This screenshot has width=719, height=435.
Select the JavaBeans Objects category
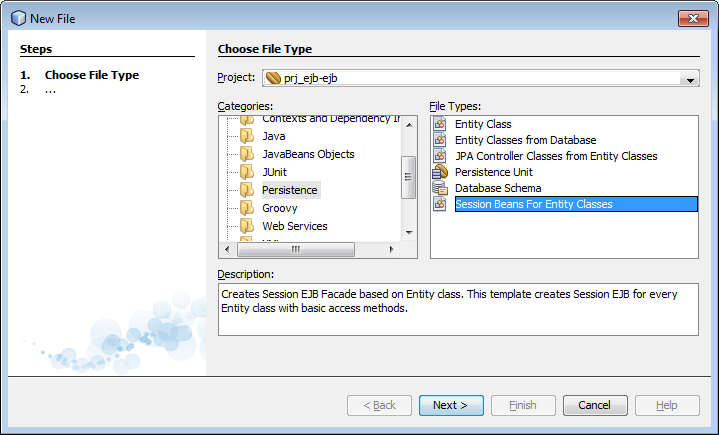tap(308, 154)
